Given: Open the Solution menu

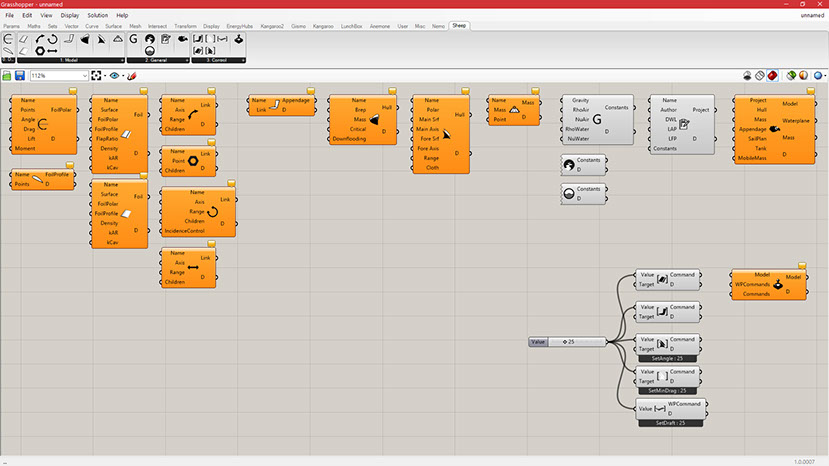Looking at the screenshot, I should (97, 16).
